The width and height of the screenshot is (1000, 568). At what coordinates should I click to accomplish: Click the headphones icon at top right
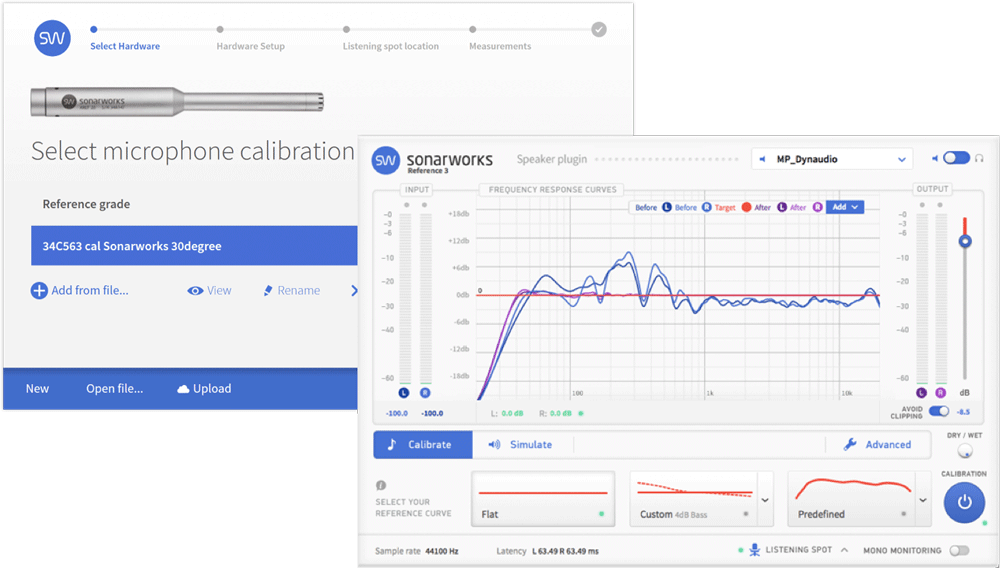tap(979, 158)
